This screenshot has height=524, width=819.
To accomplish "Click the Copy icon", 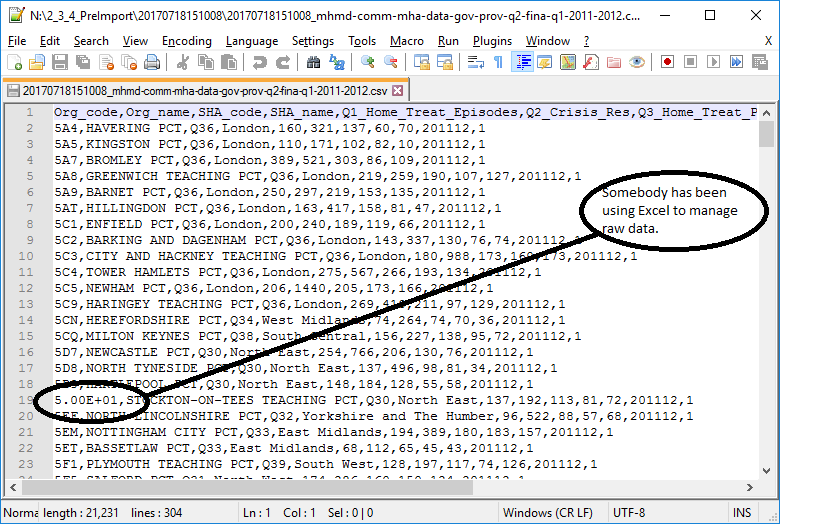I will click(x=206, y=63).
